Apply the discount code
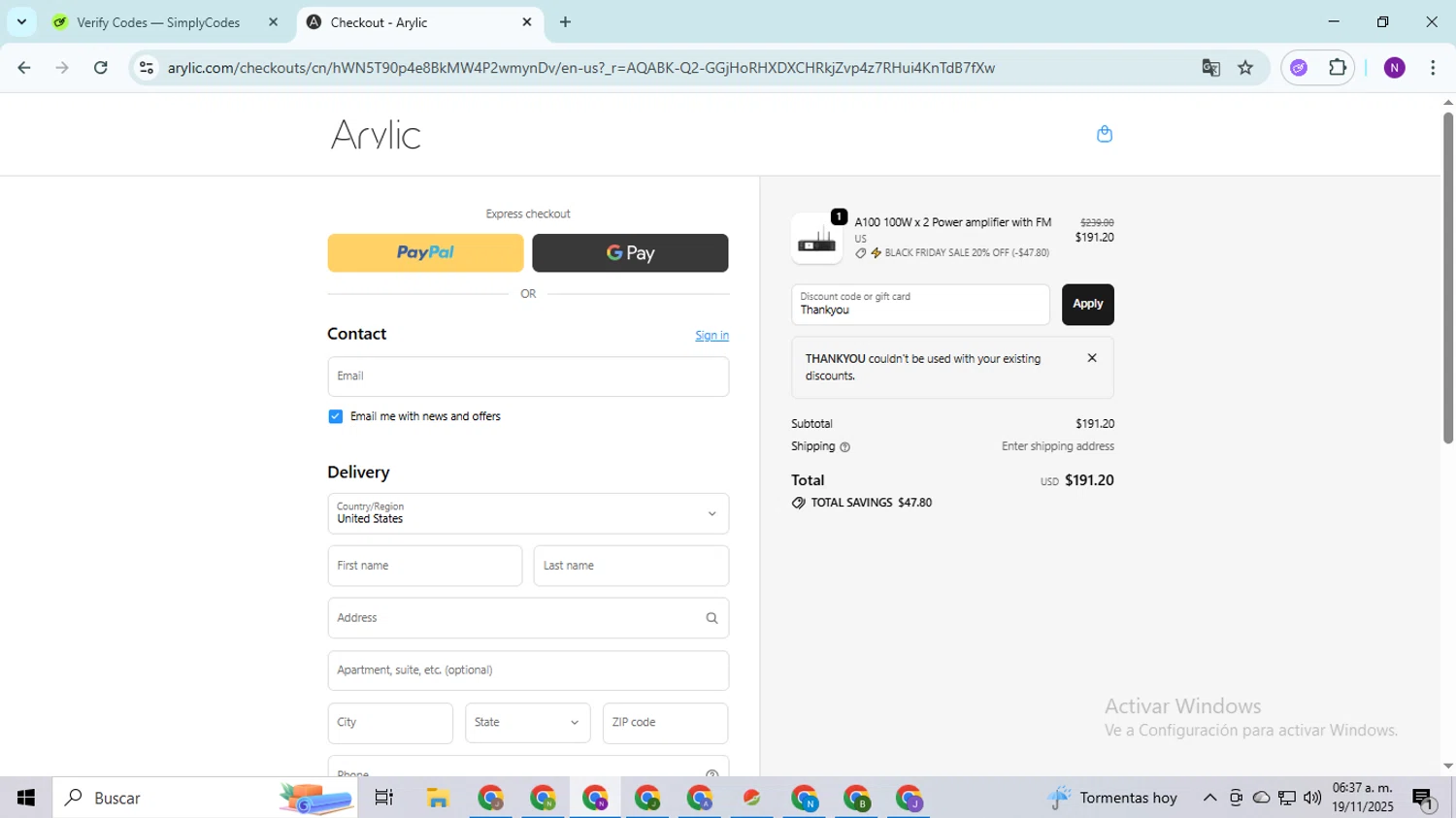1456x818 pixels. coord(1087,305)
